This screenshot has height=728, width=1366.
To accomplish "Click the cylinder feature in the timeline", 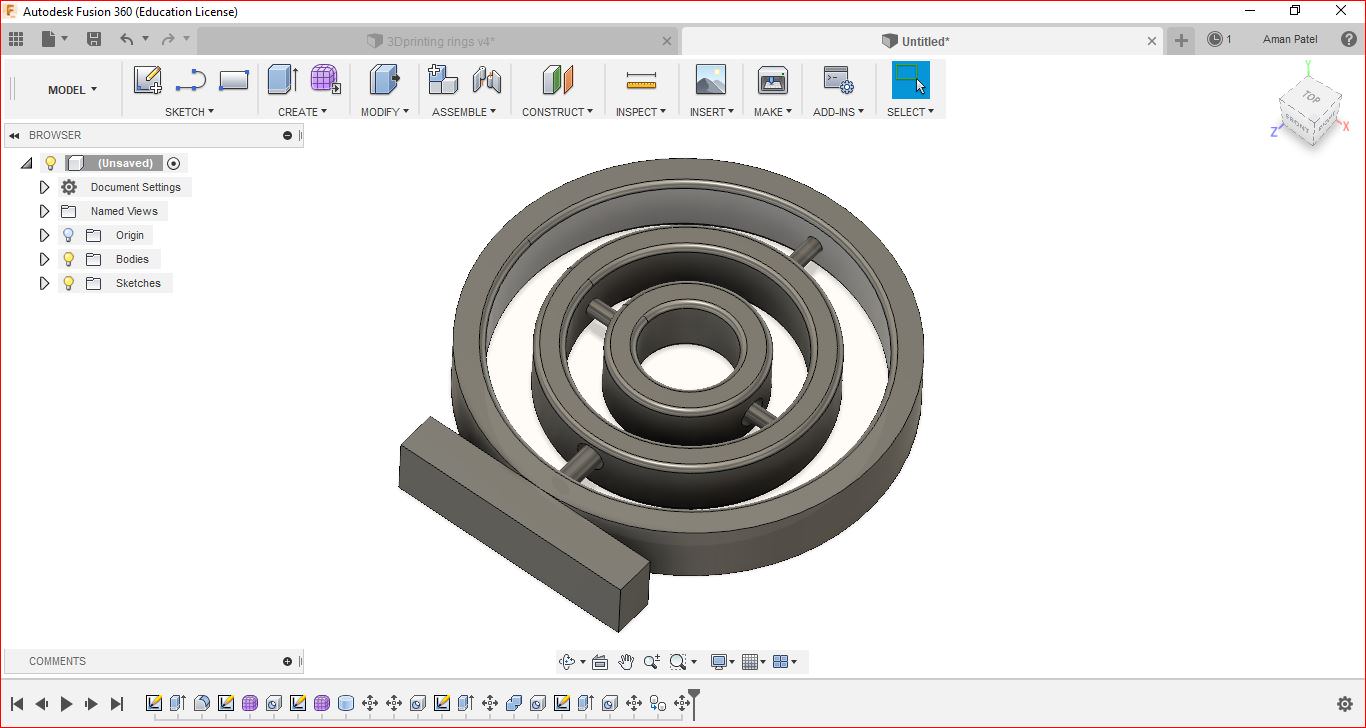I will (346, 703).
